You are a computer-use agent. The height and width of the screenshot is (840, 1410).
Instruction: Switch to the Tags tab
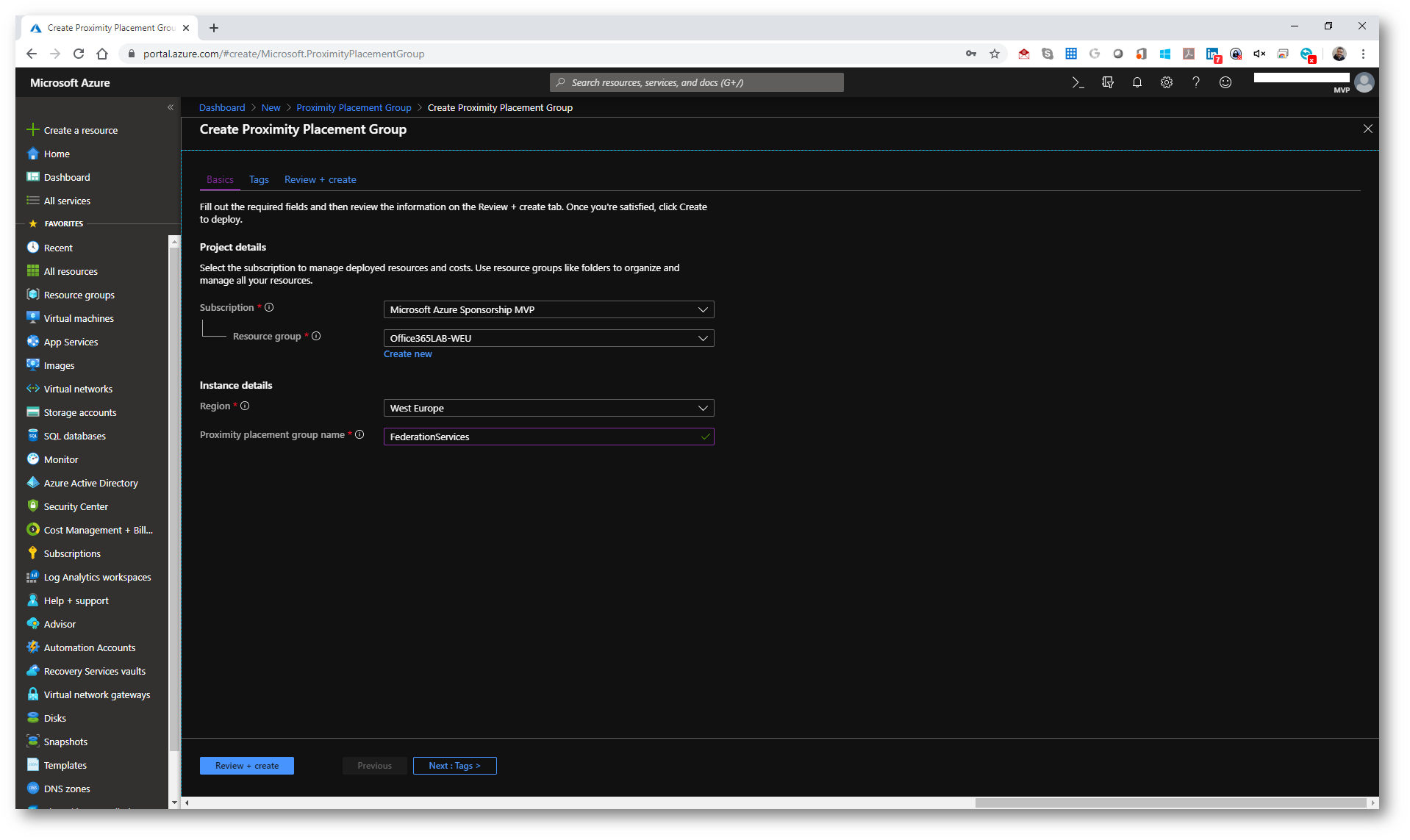pyautogui.click(x=259, y=179)
